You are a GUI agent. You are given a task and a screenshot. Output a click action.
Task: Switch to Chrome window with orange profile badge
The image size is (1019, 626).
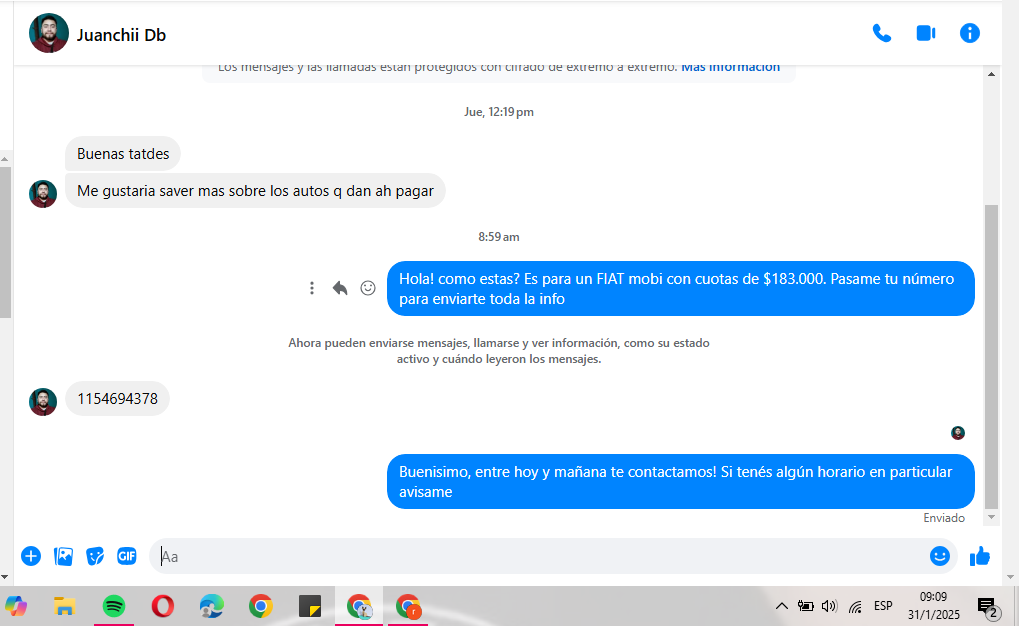coord(408,607)
